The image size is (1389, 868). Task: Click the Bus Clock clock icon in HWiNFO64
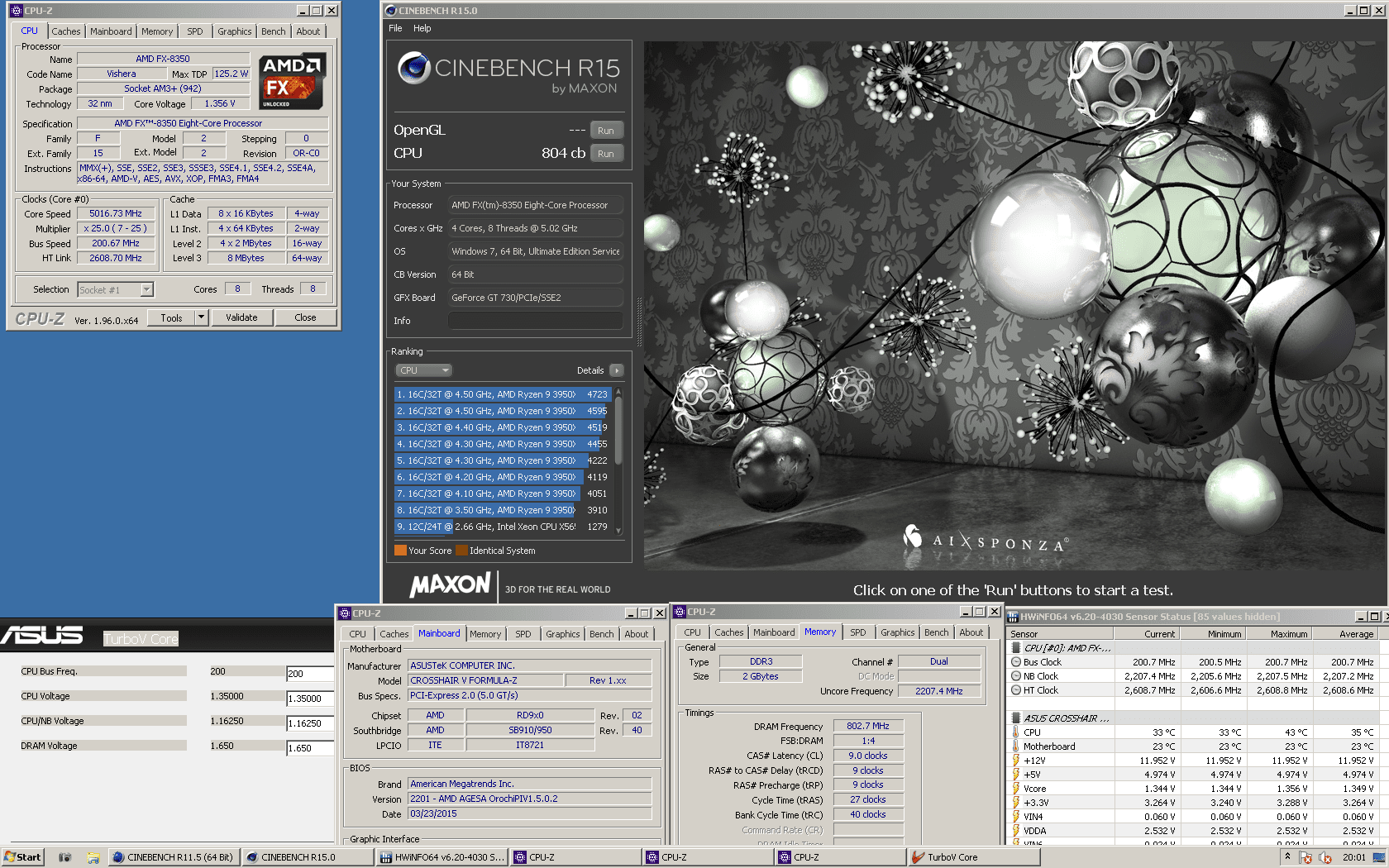pyautogui.click(x=1016, y=662)
